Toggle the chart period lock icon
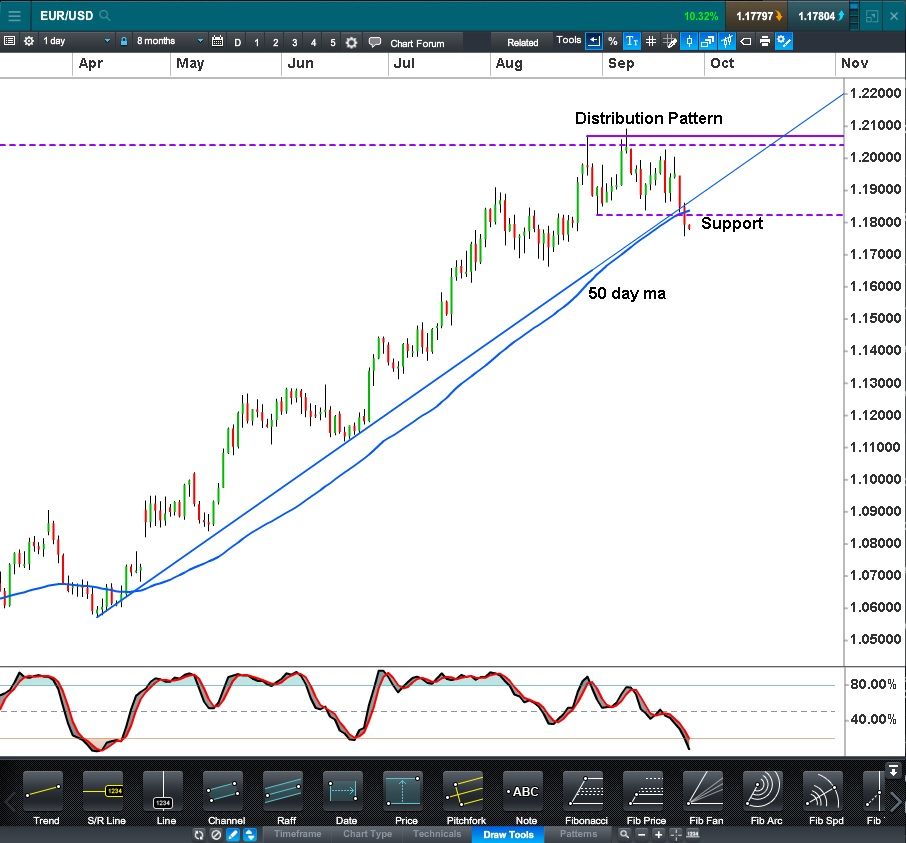Screen dimensions: 906x843 [124, 41]
